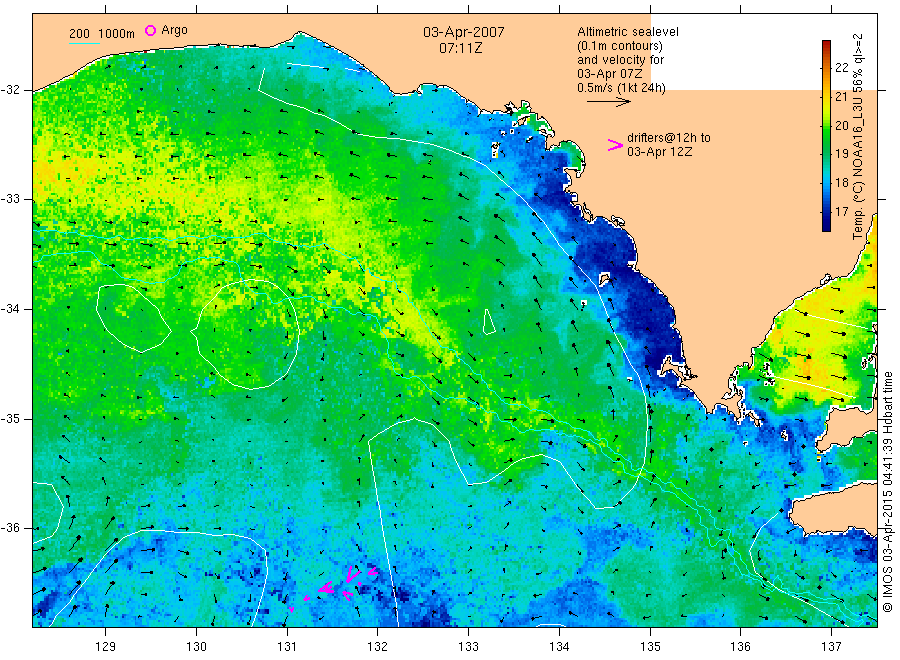Click the longitude axis label 134
This screenshot has width=900, height=660.
pyautogui.click(x=559, y=647)
